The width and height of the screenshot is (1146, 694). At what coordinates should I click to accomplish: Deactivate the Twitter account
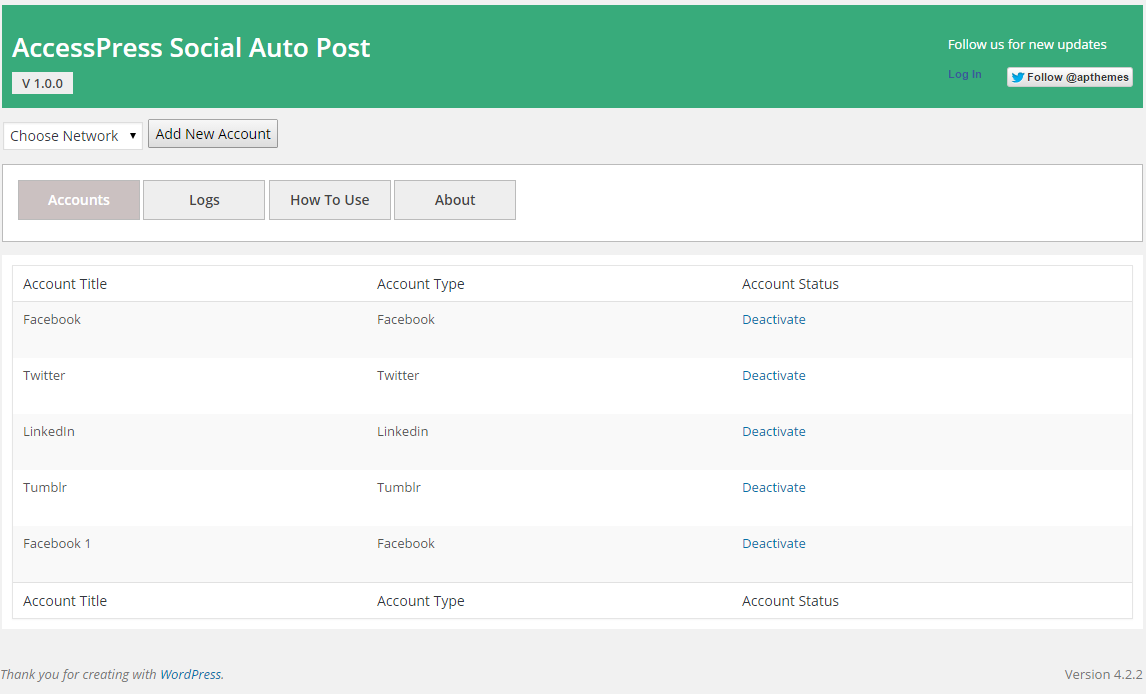(x=773, y=376)
